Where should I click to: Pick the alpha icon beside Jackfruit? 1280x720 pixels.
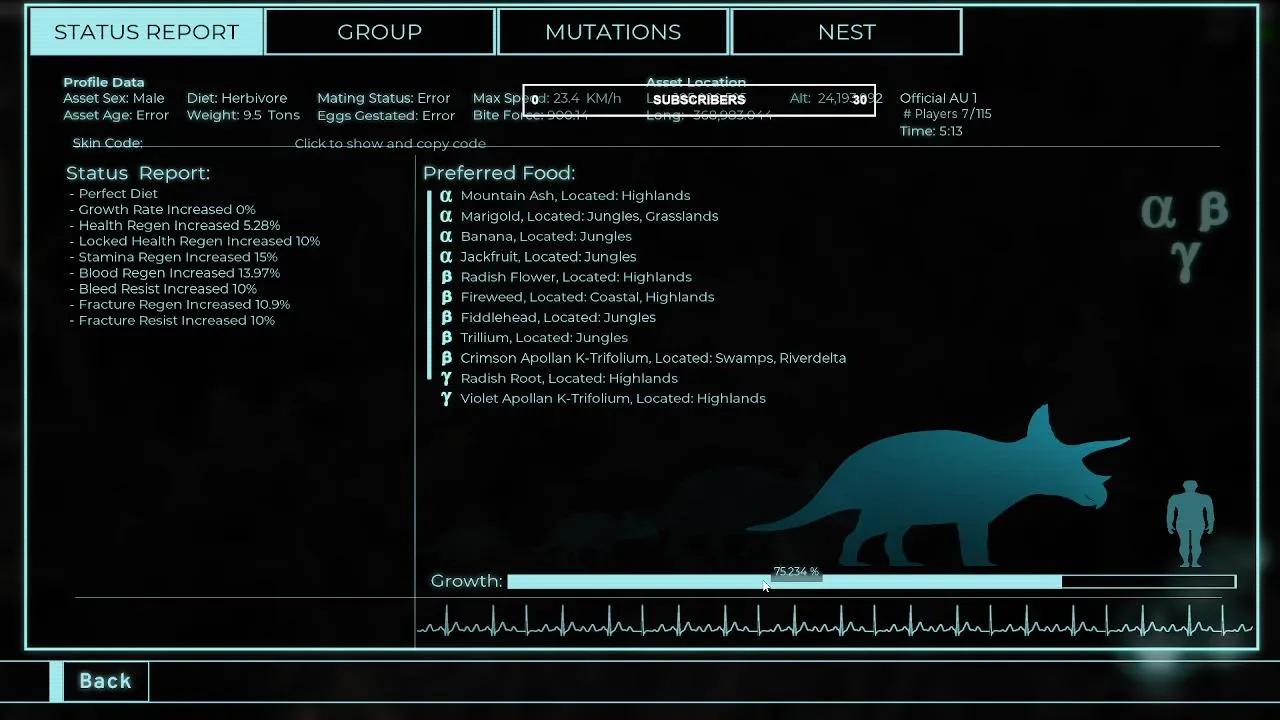coord(446,257)
